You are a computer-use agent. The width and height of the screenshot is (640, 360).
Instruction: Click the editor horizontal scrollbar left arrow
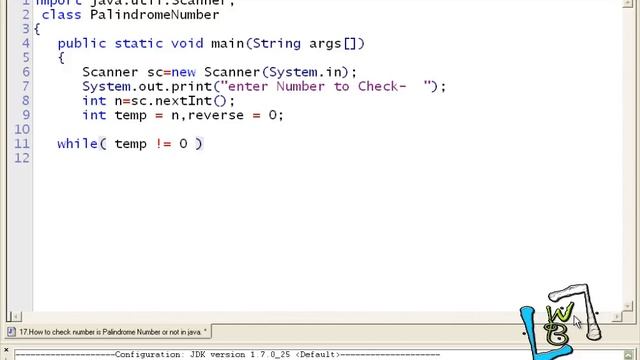16,316
